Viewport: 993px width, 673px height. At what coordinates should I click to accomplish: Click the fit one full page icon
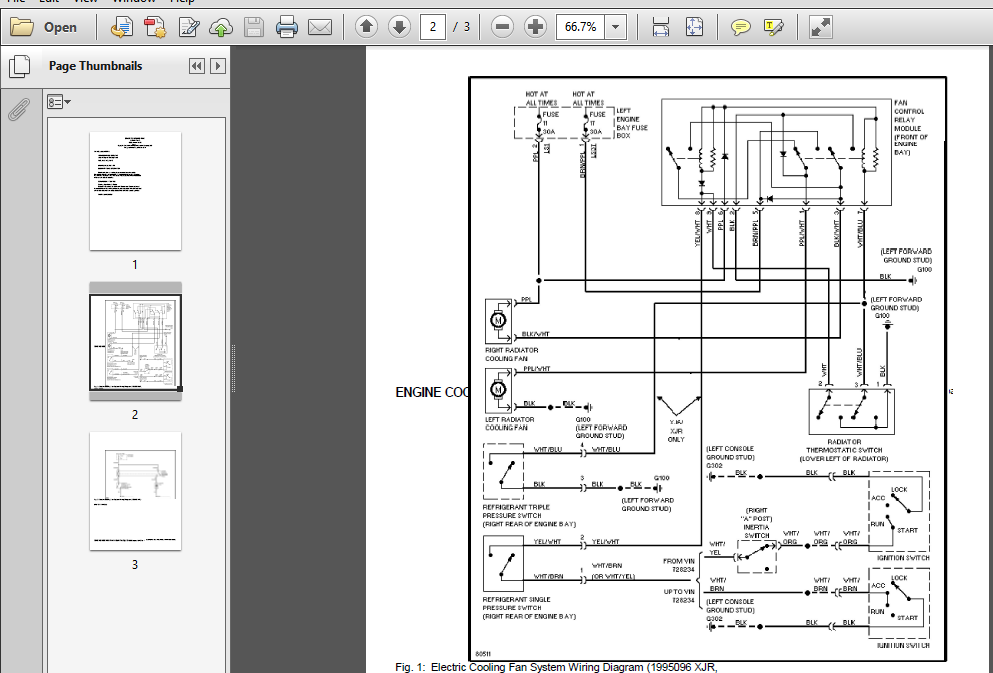click(x=694, y=27)
